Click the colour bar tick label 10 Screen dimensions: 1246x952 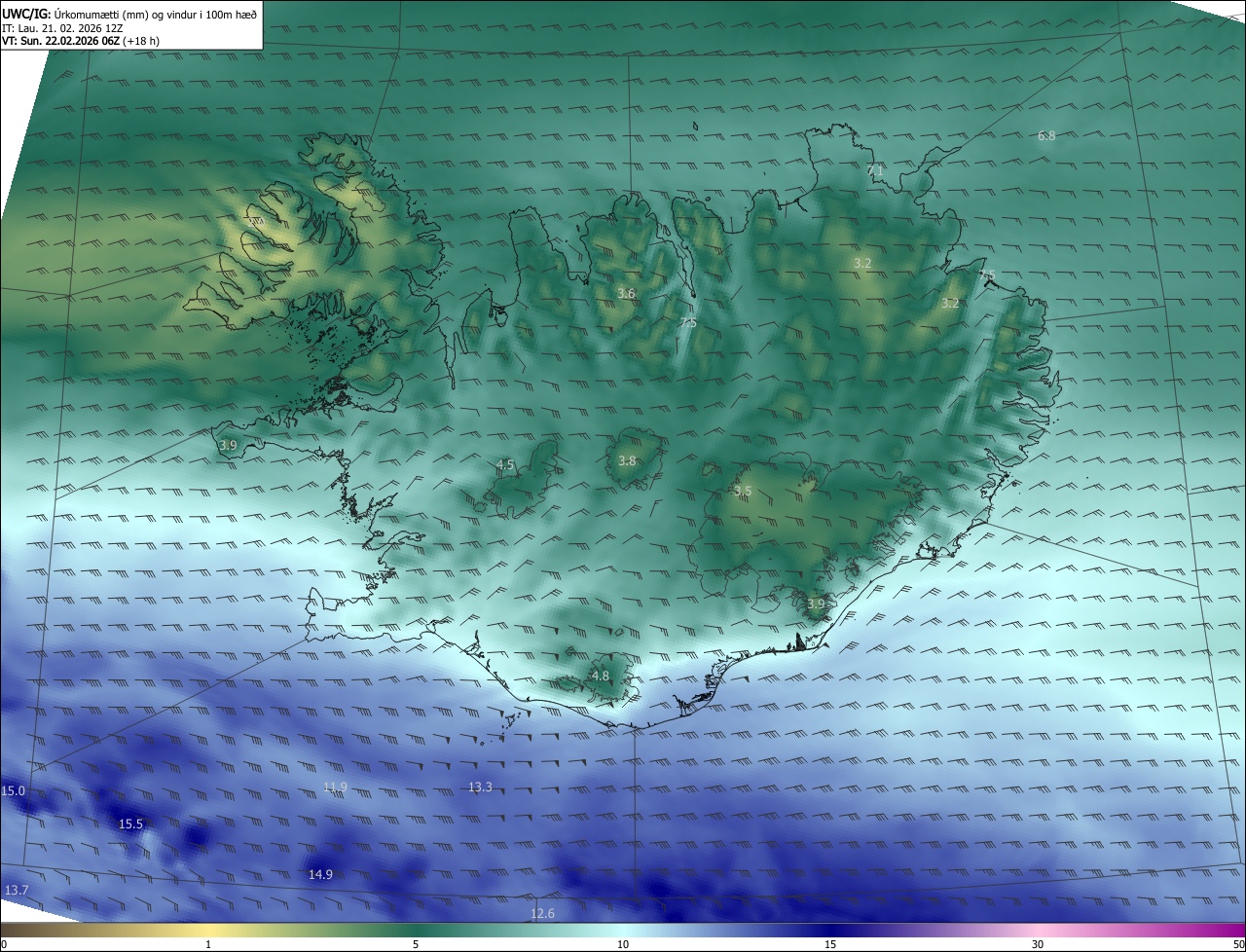click(623, 944)
